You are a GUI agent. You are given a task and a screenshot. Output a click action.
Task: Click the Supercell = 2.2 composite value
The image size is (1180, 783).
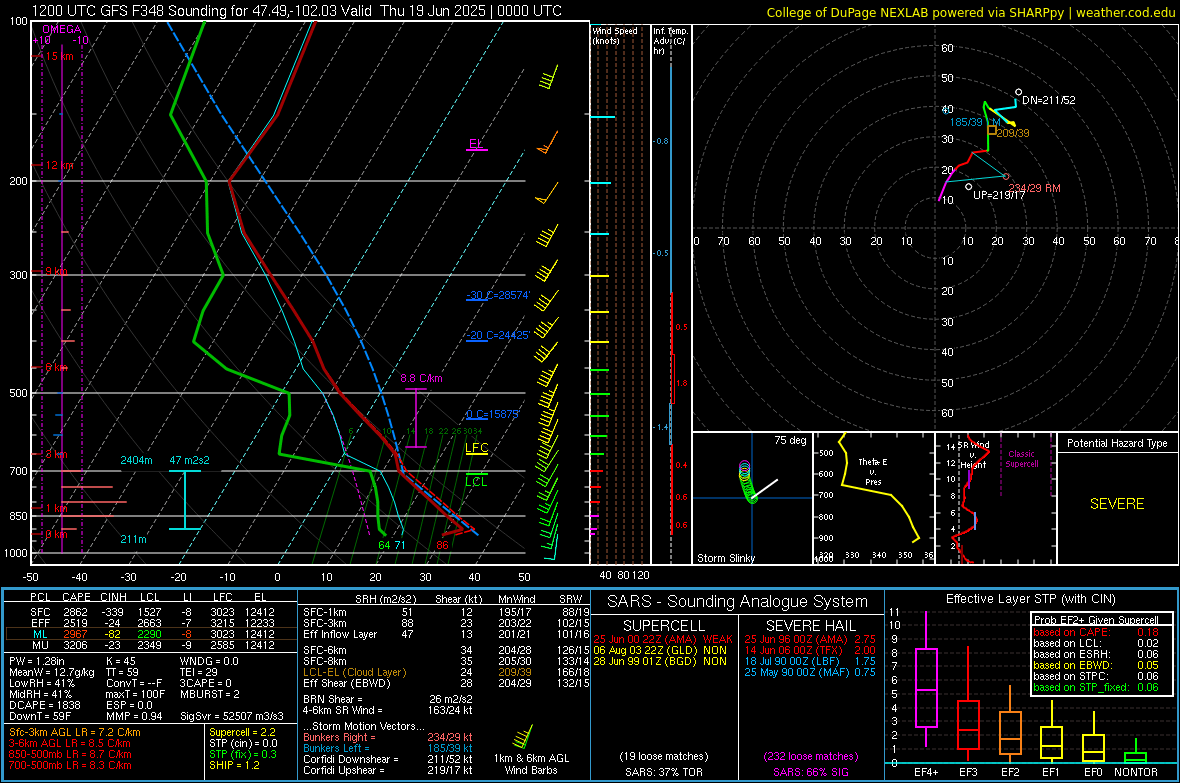click(x=242, y=732)
